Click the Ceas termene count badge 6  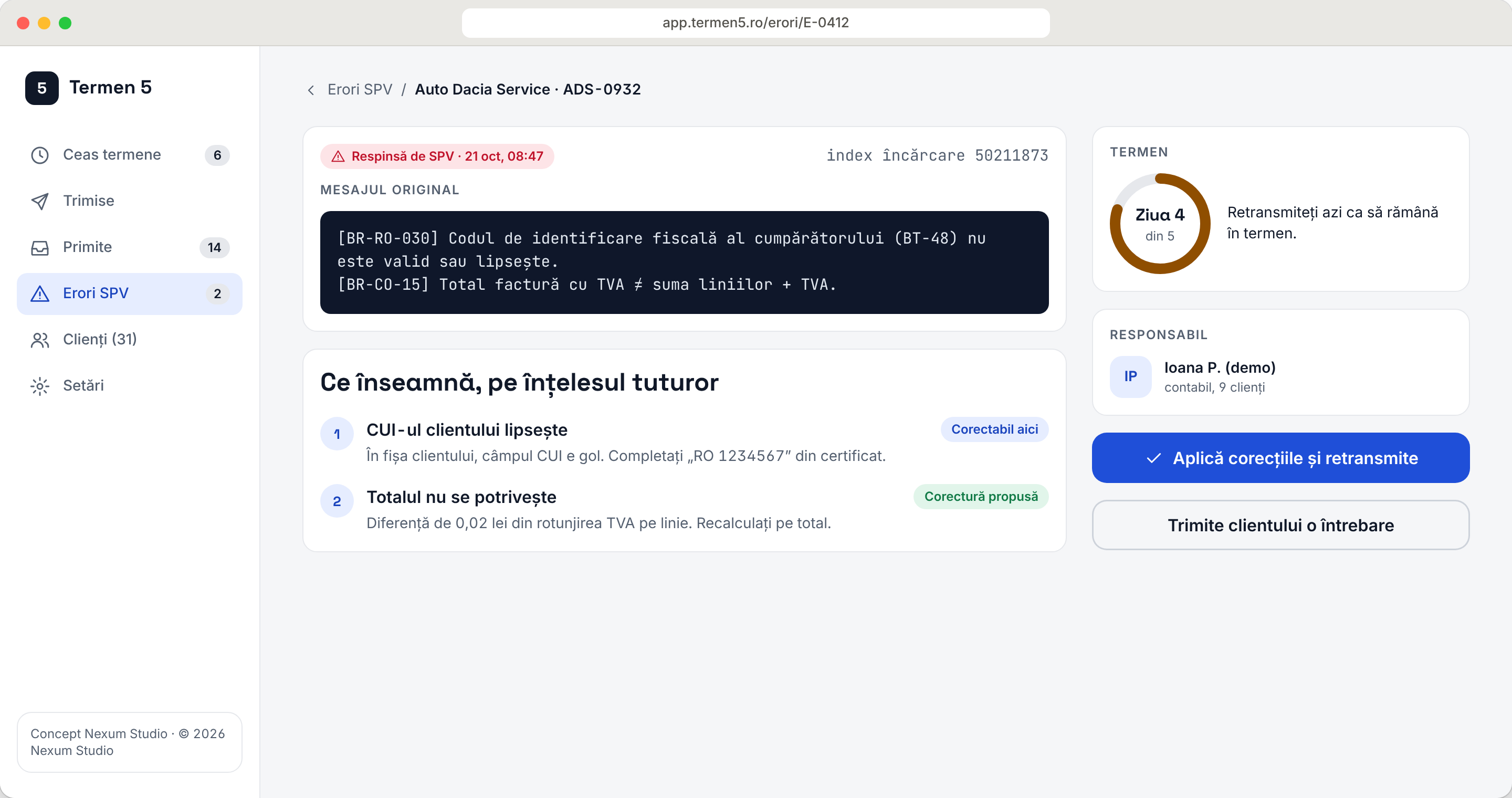217,155
